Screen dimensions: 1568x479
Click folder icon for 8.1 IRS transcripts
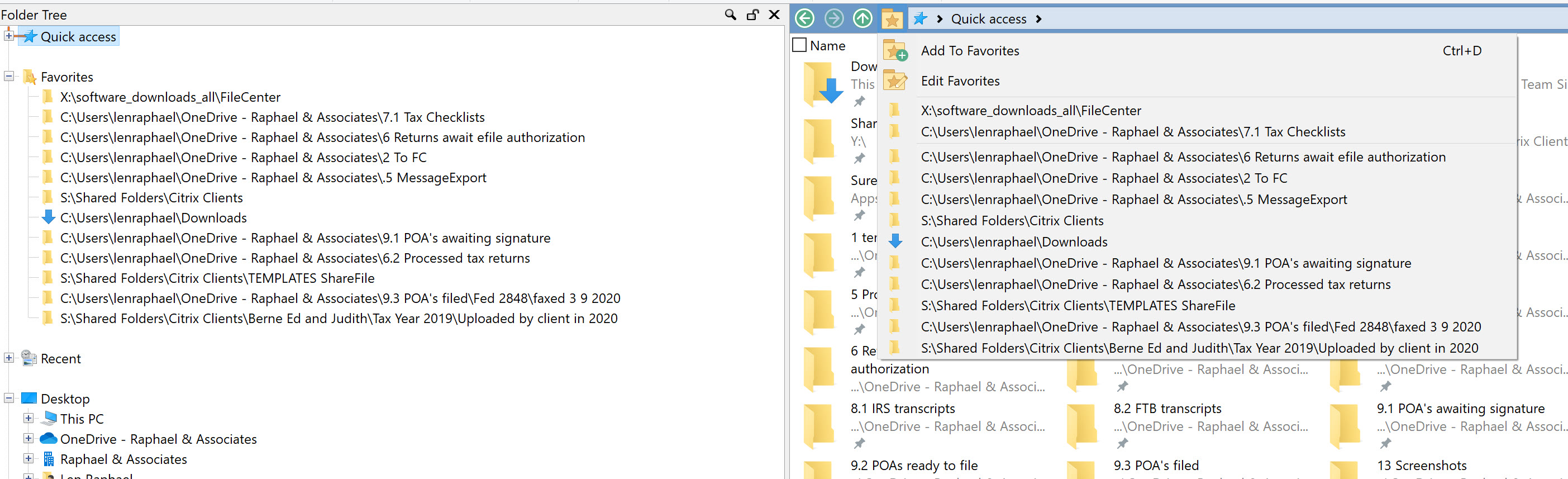click(819, 426)
